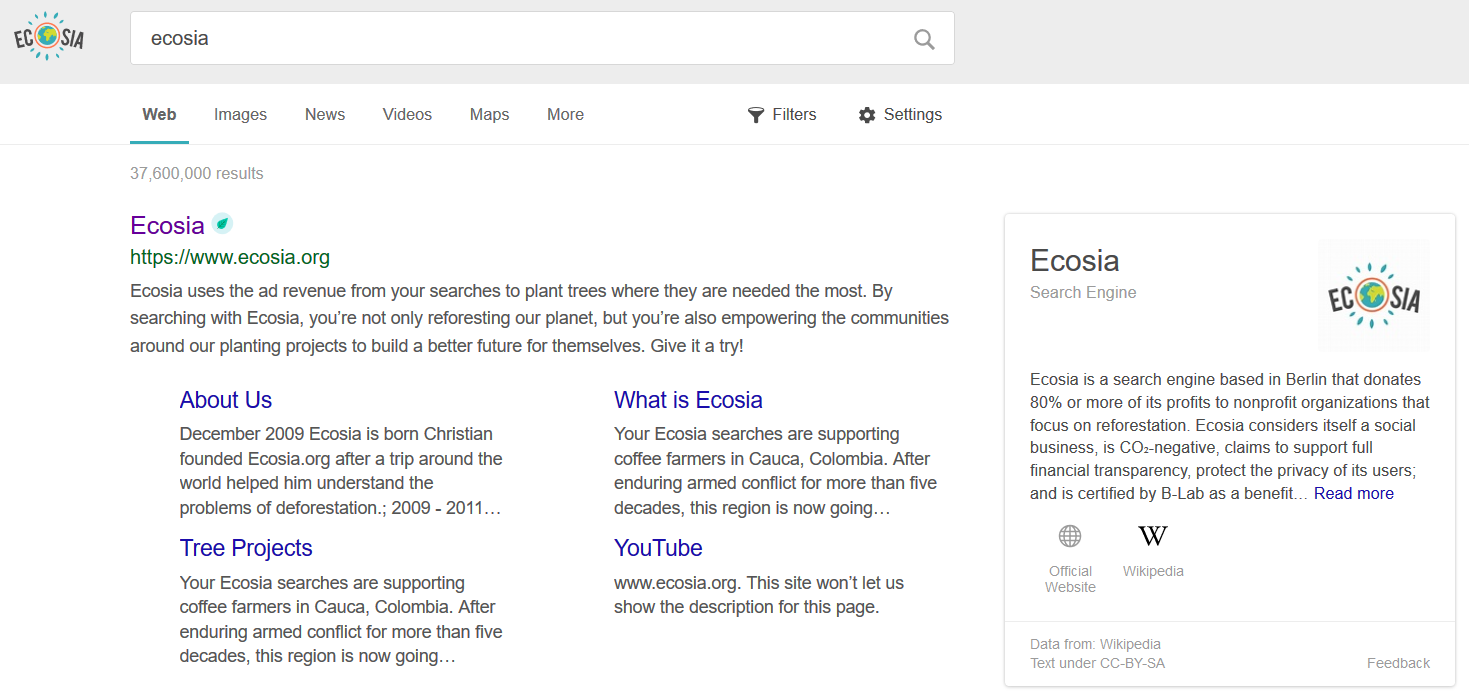The image size is (1469, 698).
Task: Open the News results tab
Action: (x=324, y=114)
